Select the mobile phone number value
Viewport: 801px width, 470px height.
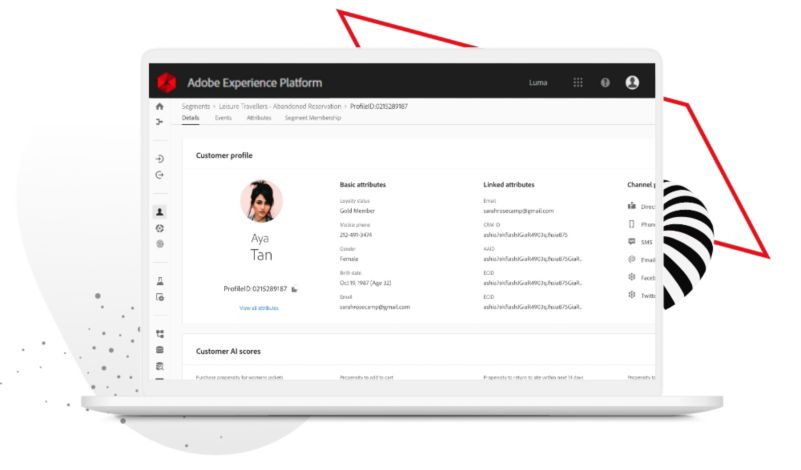356,235
